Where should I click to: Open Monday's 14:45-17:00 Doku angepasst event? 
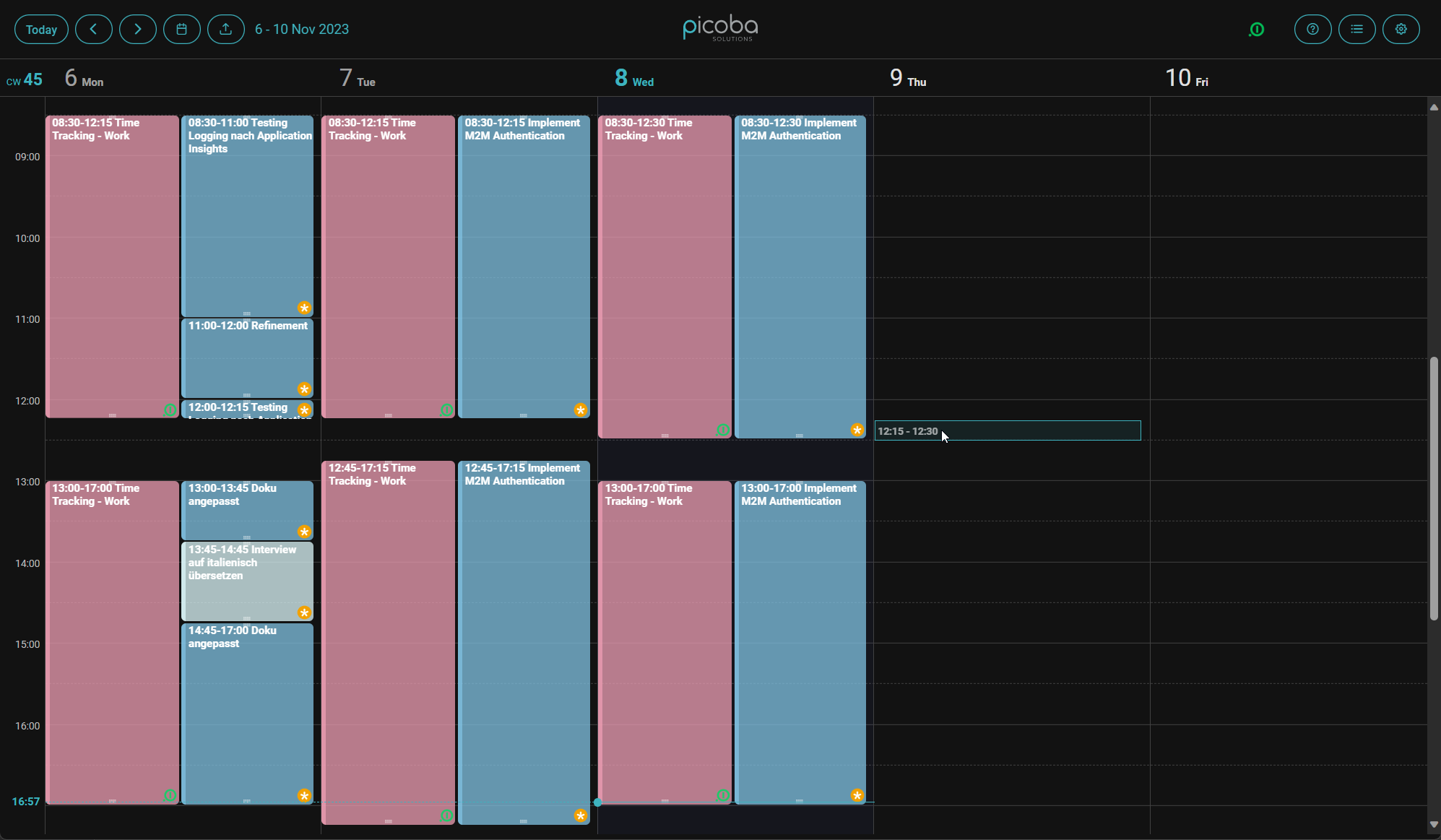[x=247, y=708]
